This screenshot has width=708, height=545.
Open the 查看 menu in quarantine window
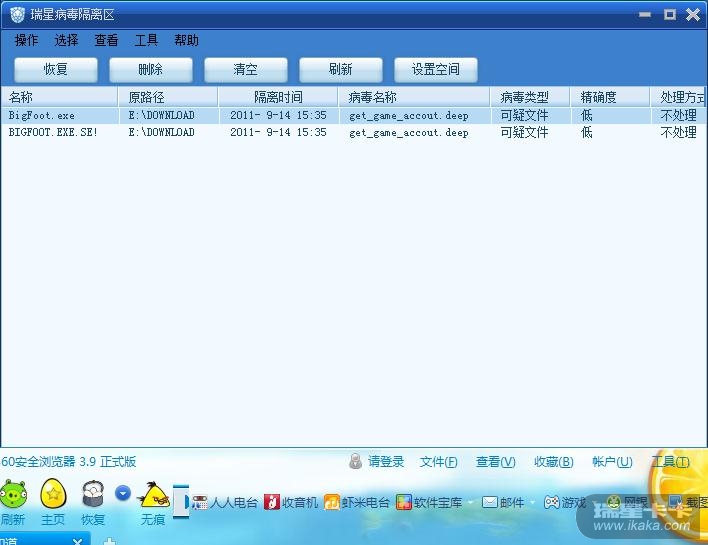[x=107, y=41]
